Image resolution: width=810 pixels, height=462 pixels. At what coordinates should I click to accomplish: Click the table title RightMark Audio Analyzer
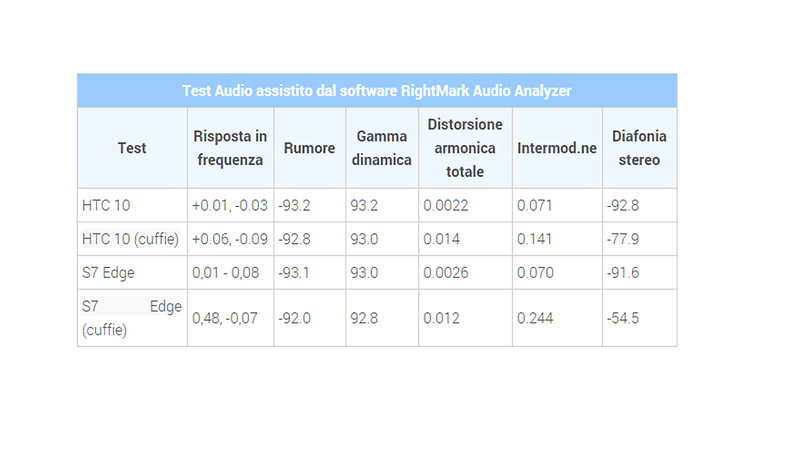pyautogui.click(x=377, y=91)
